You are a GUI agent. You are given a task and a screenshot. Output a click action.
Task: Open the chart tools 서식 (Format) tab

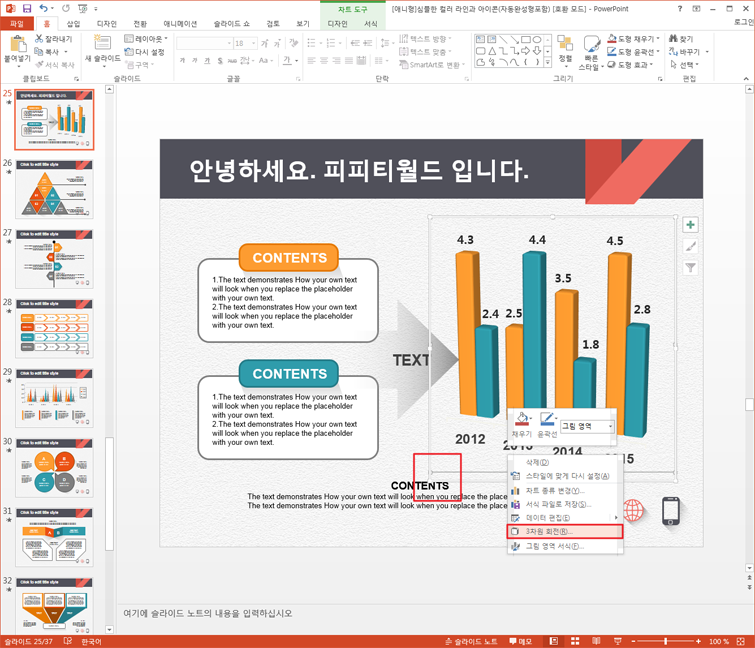370,24
